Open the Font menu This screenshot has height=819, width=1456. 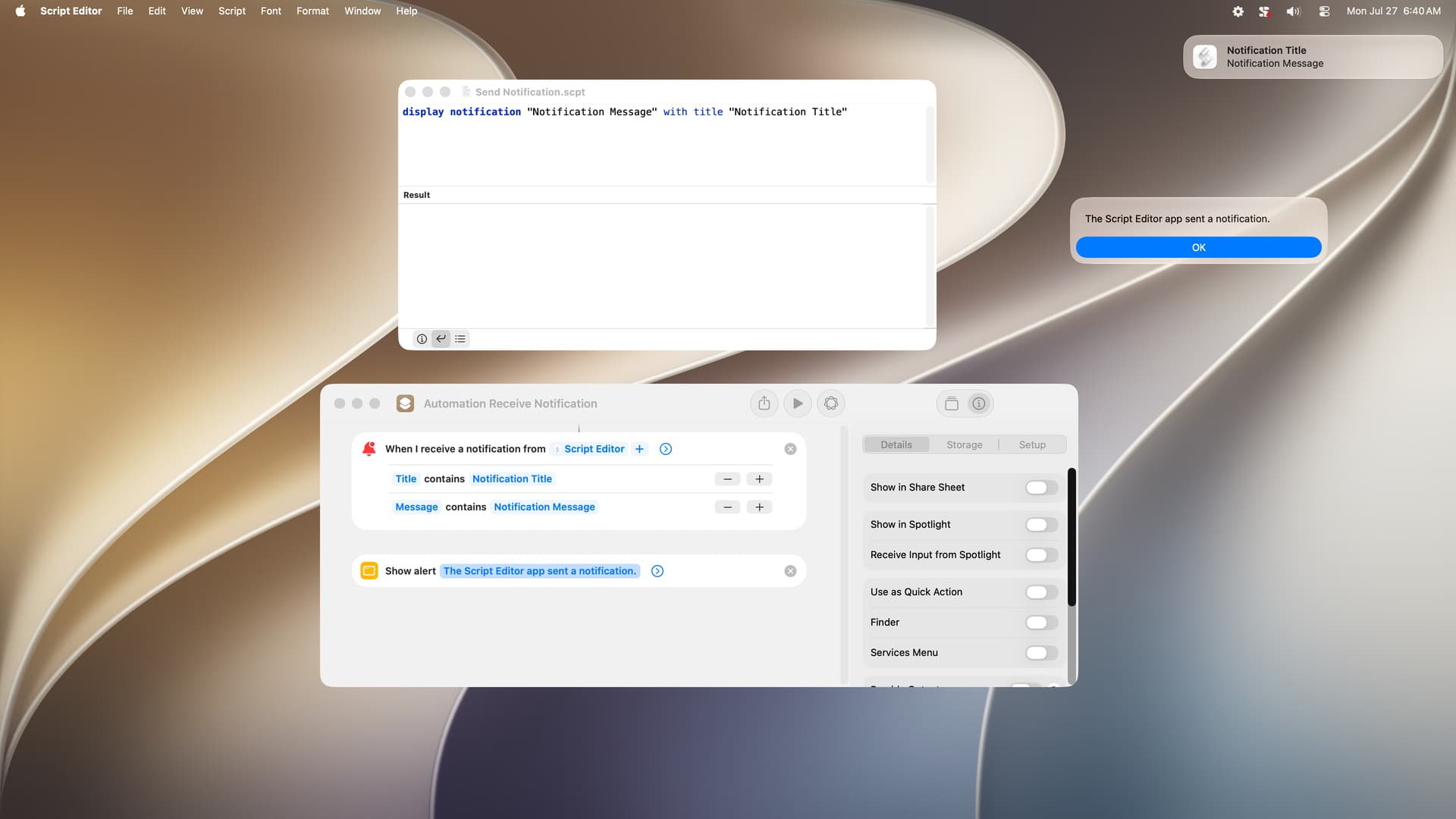point(271,11)
